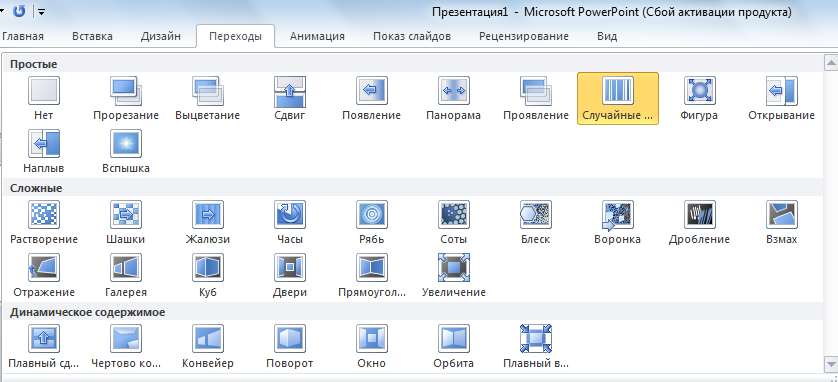
Task: Apply the Вспышка transition
Action: coord(126,151)
